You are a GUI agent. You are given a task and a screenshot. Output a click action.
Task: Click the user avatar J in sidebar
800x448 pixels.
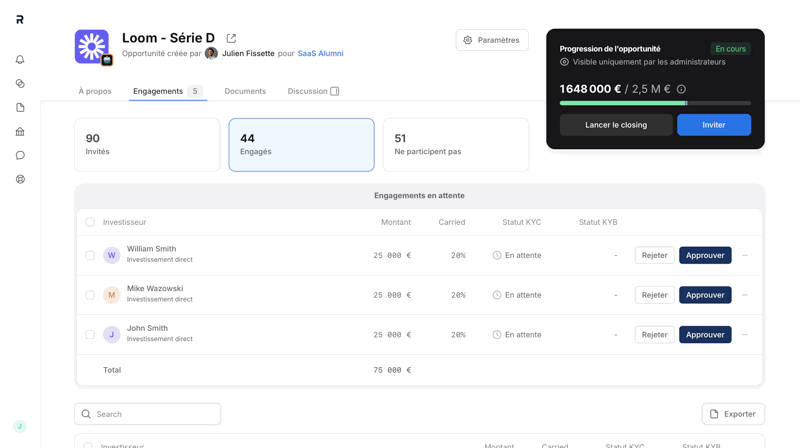click(20, 426)
